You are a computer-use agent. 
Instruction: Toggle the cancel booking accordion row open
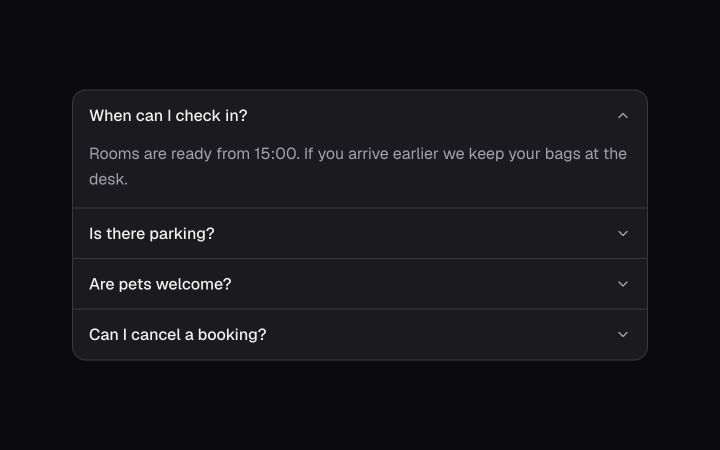(360, 334)
